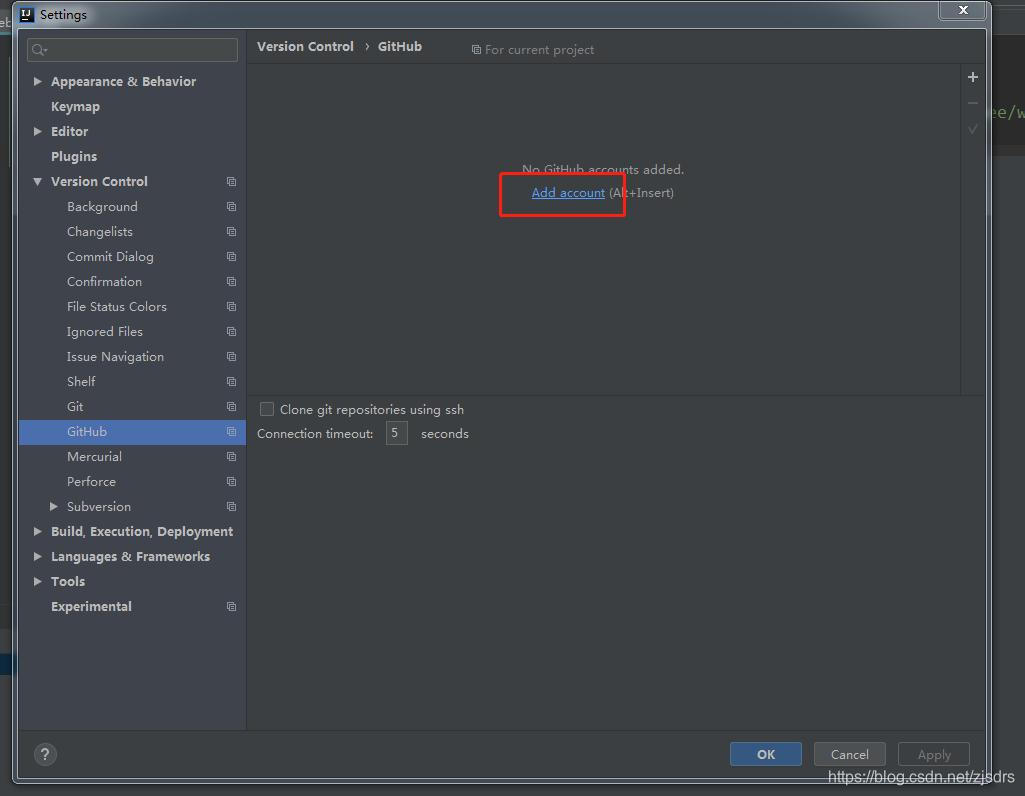Click the project icon beside GitHub row
1025x796 pixels.
coord(231,431)
